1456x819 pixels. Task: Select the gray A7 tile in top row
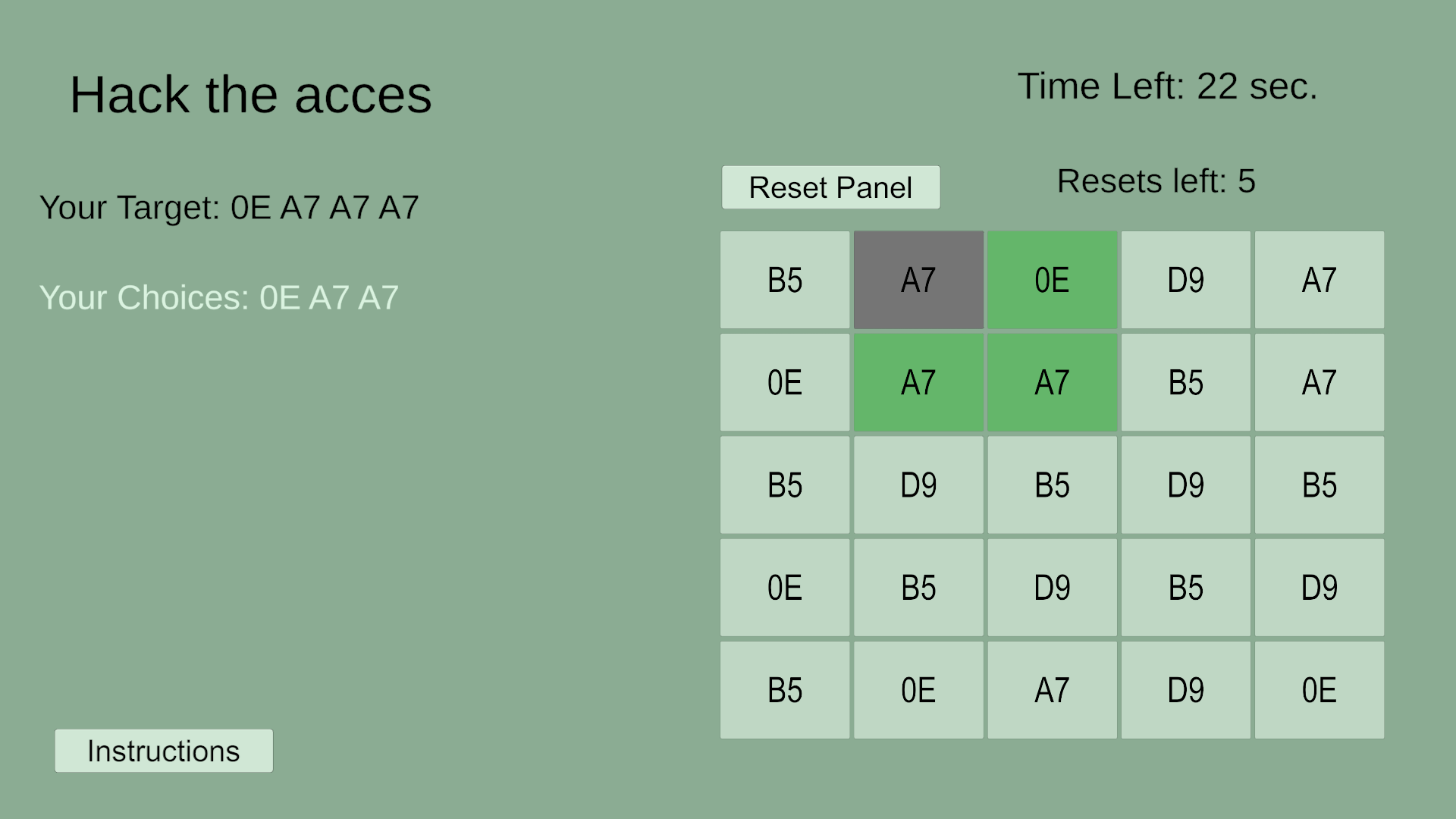(x=918, y=280)
